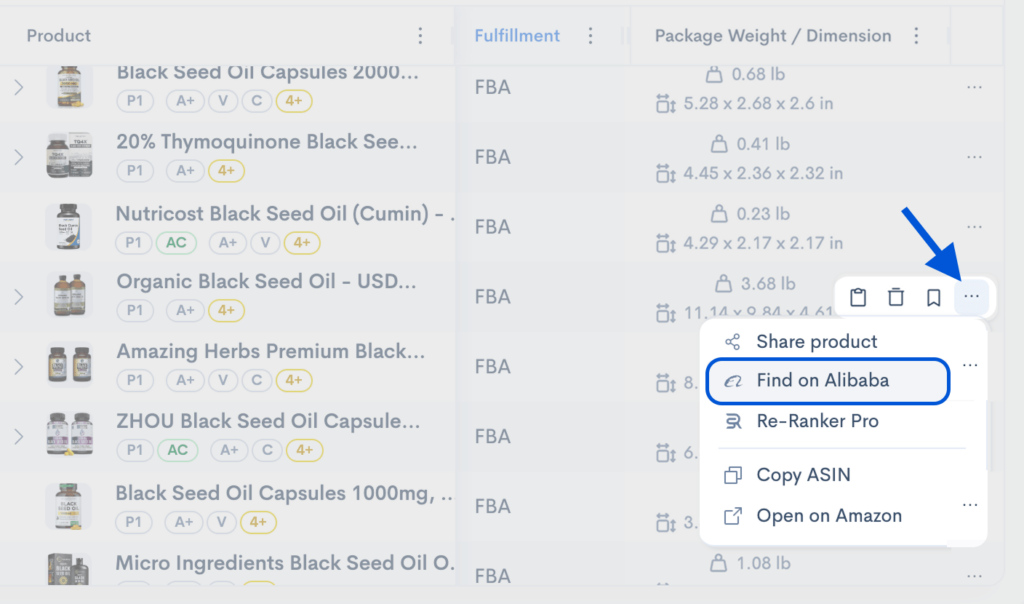The width and height of the screenshot is (1024, 604).
Task: Expand the Amazing Herbs Premium Black row
Action: (18, 366)
